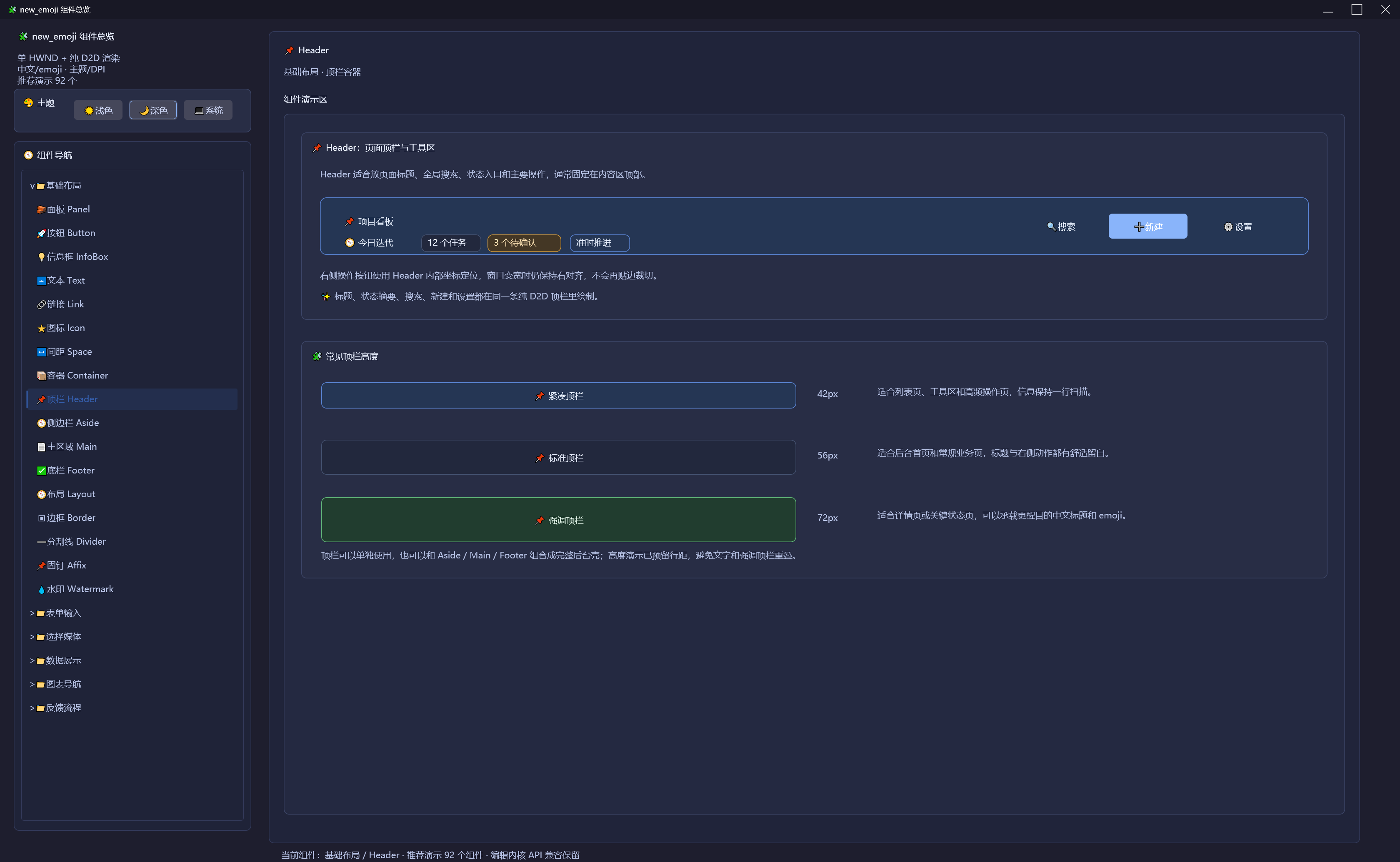Click the page icon beside 主区域 Main

pyautogui.click(x=41, y=447)
